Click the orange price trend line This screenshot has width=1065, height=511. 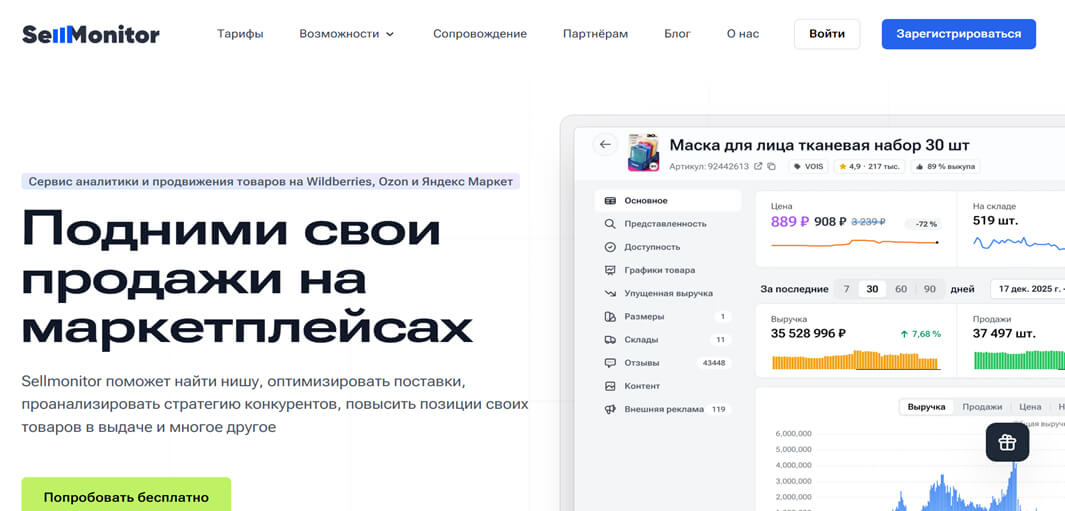point(855,243)
